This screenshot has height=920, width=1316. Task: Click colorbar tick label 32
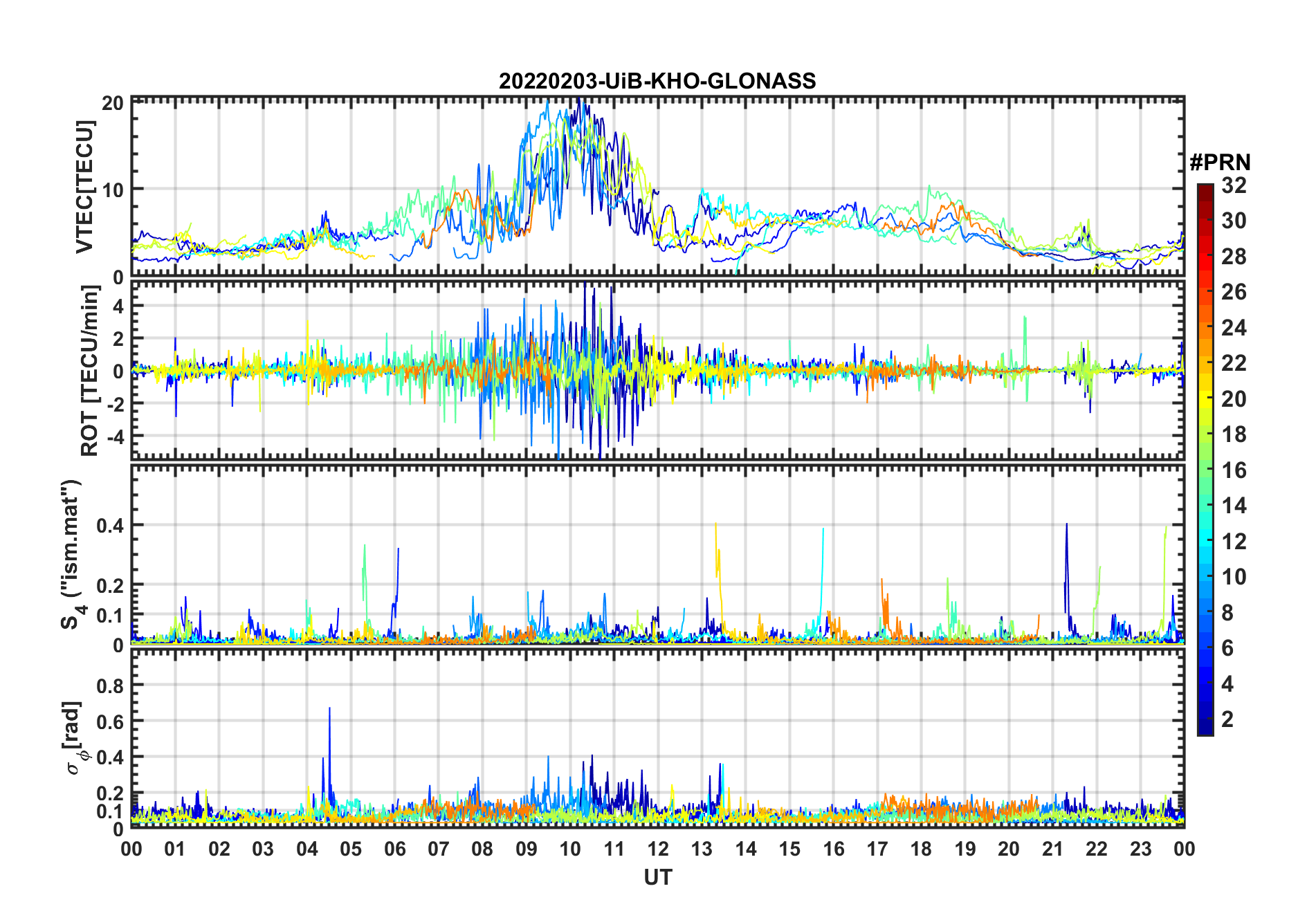(1234, 185)
